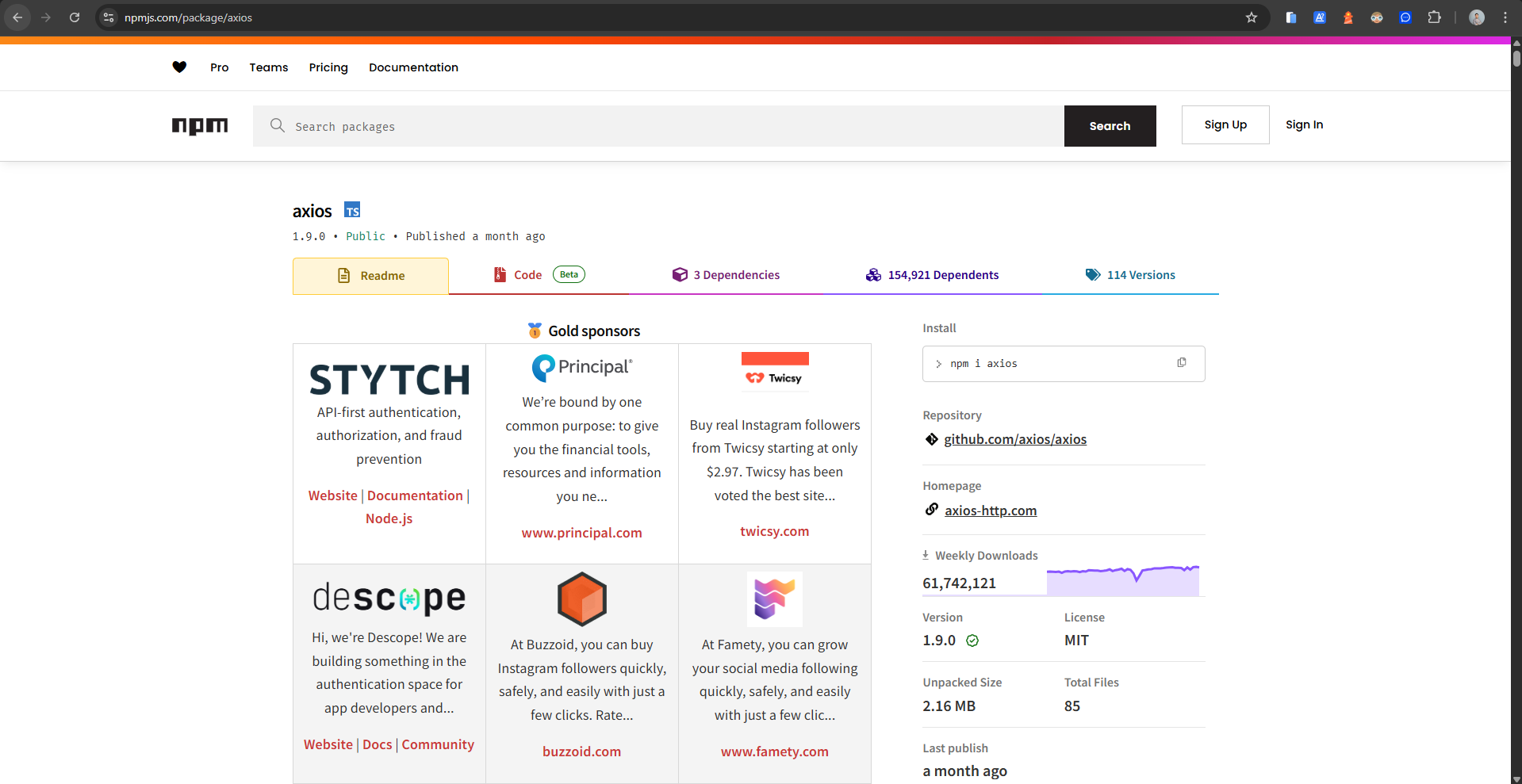Click the address bar URL npmjs.com/package/axios

coord(188,17)
